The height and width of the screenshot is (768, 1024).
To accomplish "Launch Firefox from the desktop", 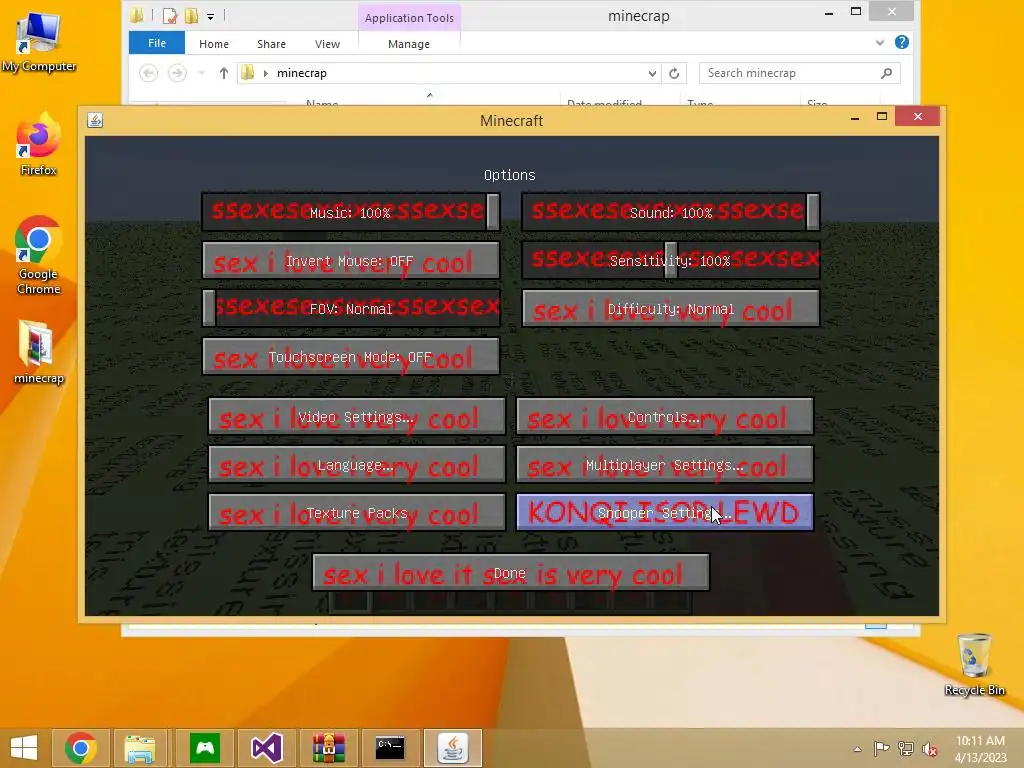I will pos(39,145).
